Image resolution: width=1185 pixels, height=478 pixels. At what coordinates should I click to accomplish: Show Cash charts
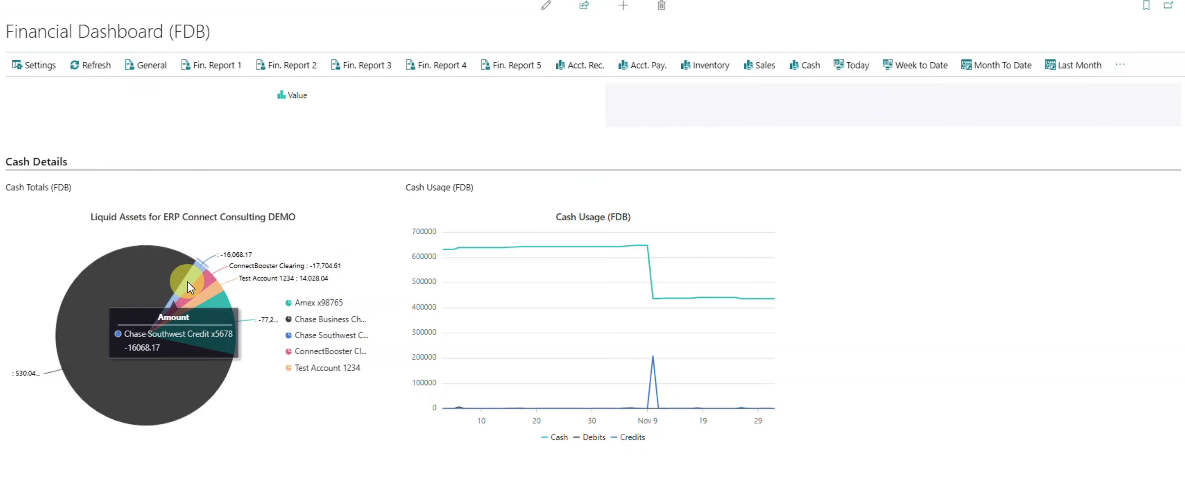coord(805,65)
